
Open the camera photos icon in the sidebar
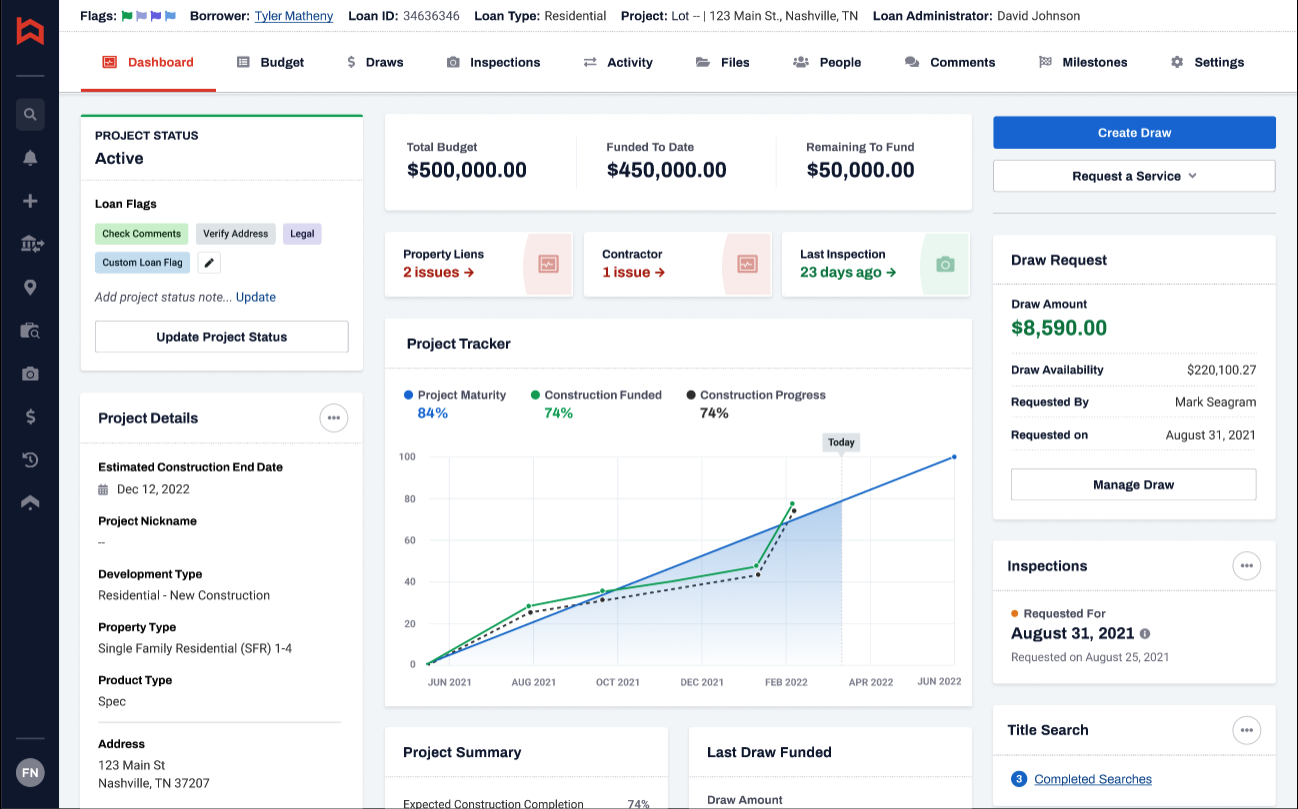[30, 374]
